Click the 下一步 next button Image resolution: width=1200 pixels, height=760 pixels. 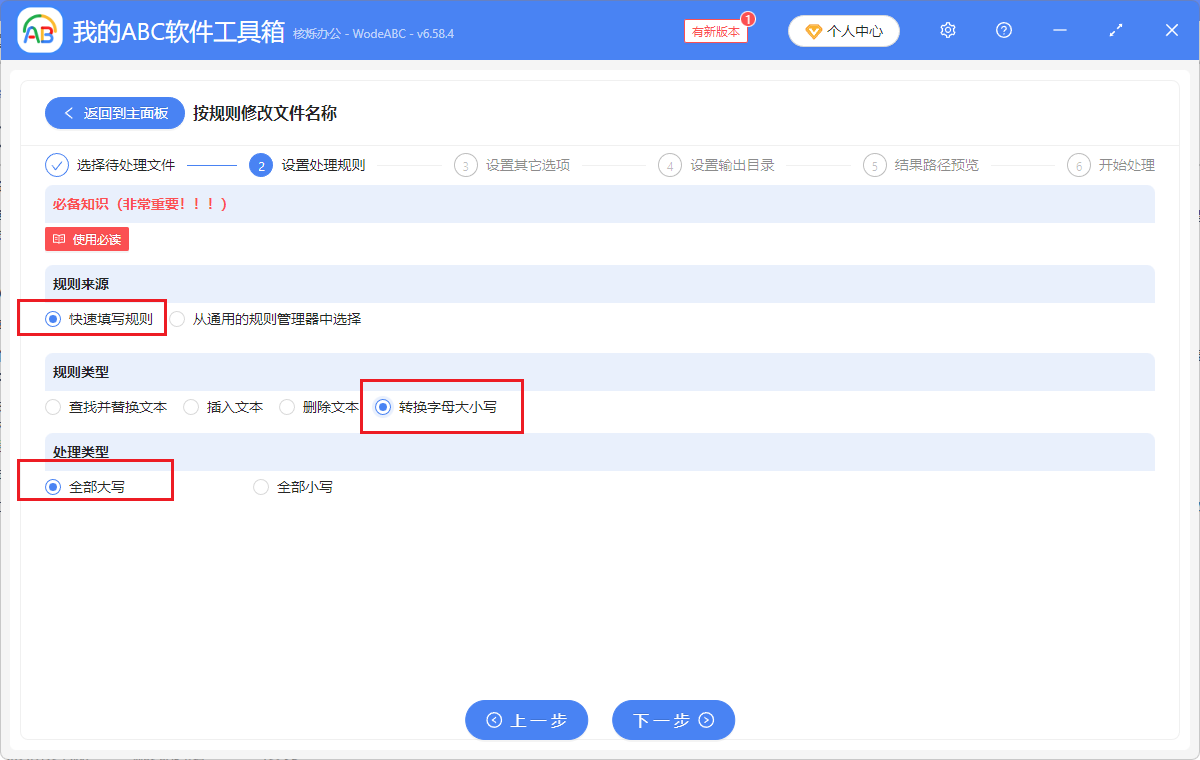click(x=673, y=719)
